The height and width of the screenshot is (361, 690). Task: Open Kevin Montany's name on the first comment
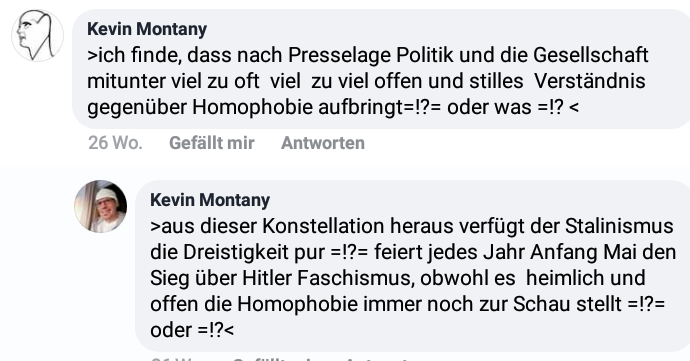[147, 29]
